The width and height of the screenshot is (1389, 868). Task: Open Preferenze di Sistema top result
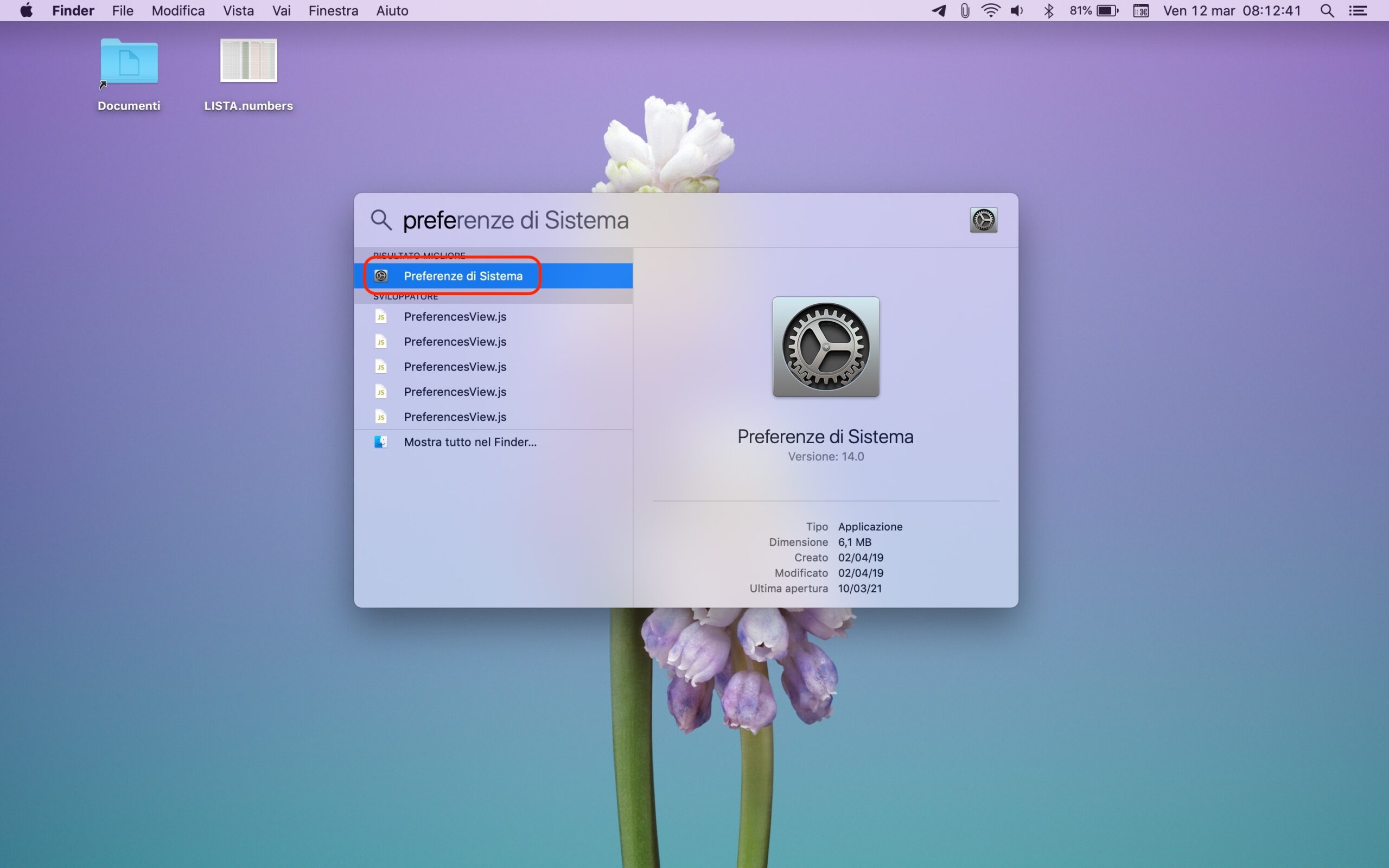tap(463, 276)
